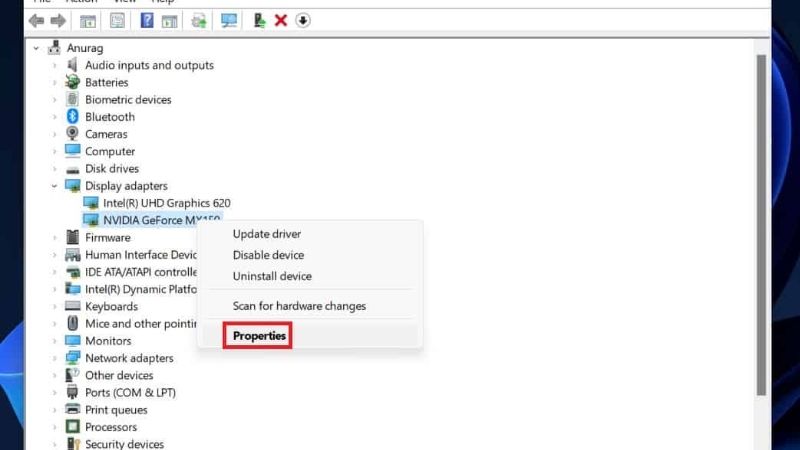Expand the Disk drives category
Viewport: 800px width, 450px height.
click(55, 169)
